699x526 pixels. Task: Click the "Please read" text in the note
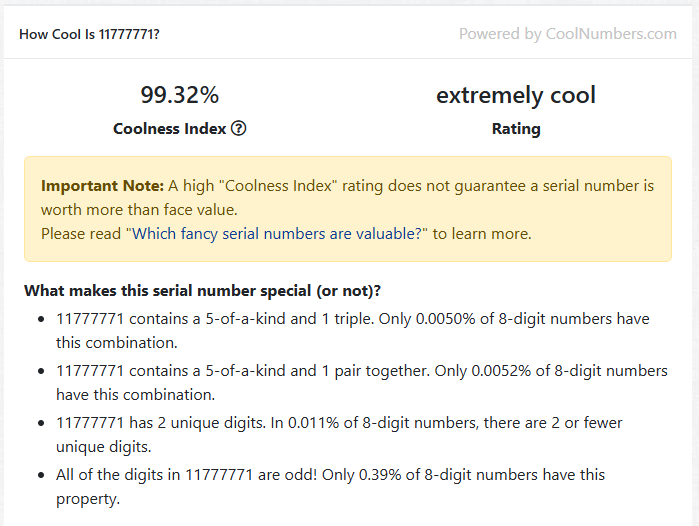[x=81, y=234]
